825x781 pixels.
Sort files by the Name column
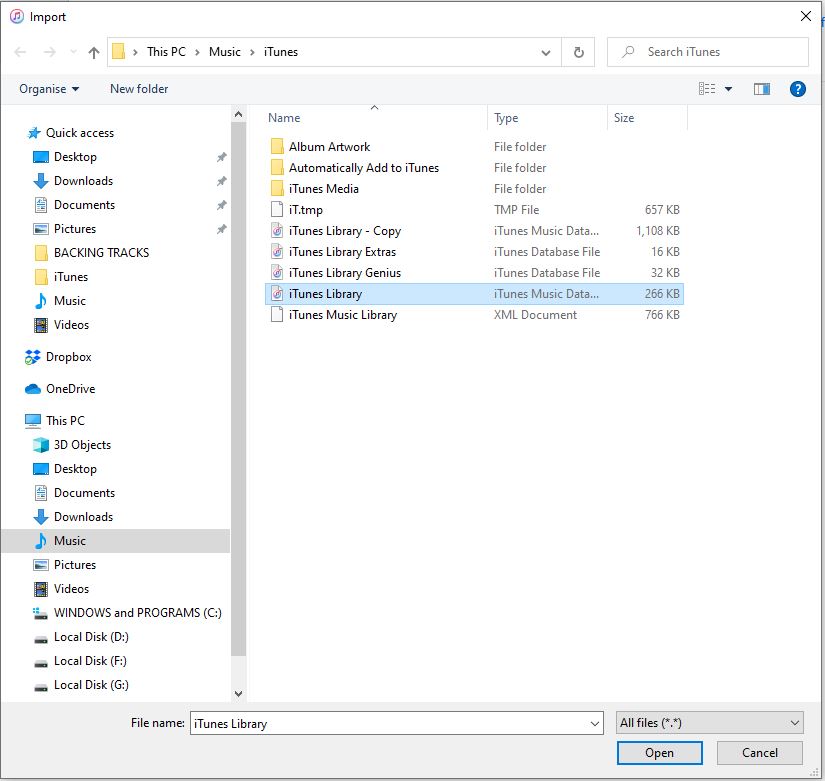pos(376,118)
